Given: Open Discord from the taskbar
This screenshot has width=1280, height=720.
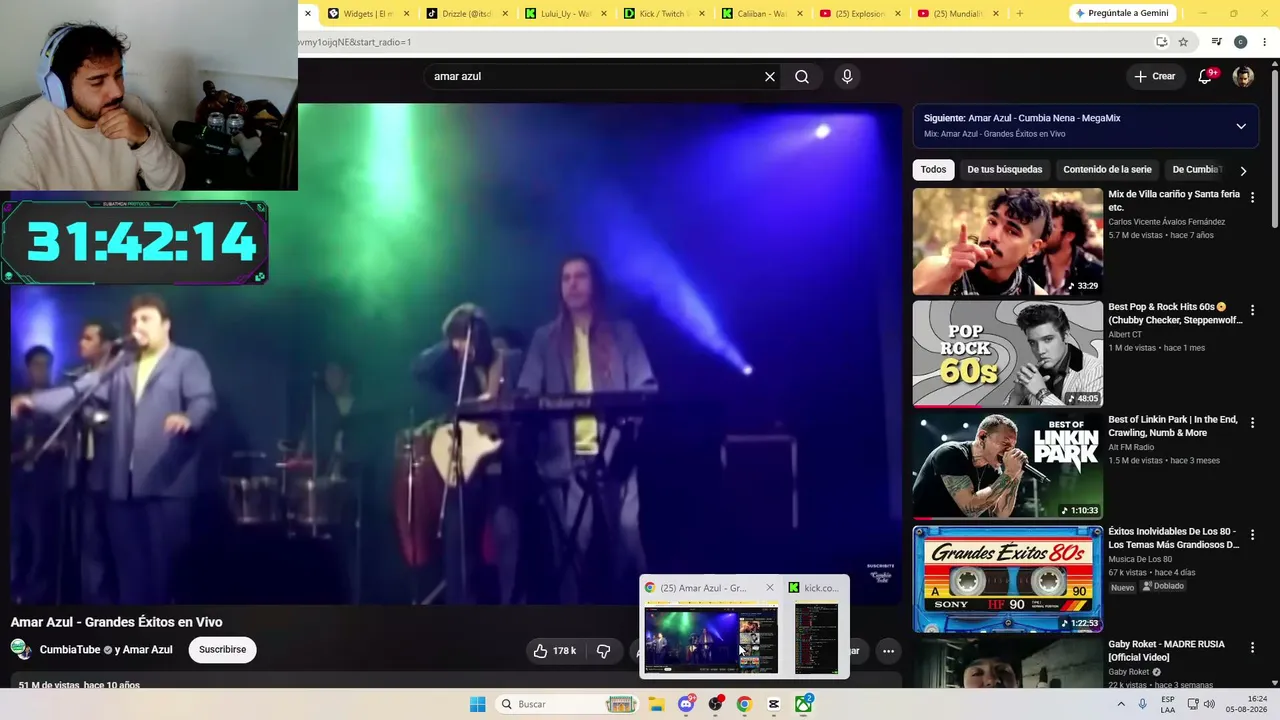Looking at the screenshot, I should 686,704.
